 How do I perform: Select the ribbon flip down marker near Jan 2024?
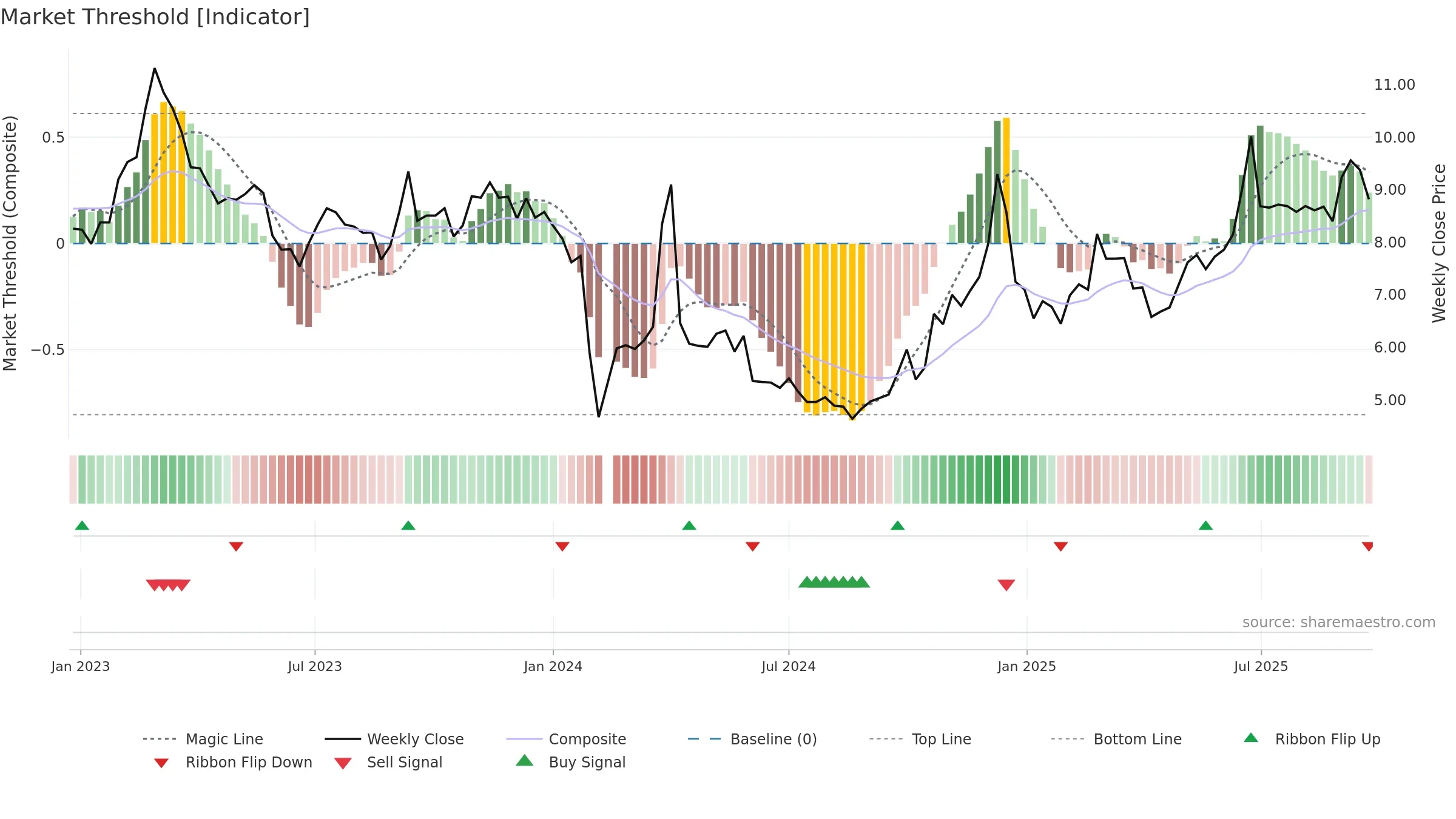(562, 547)
